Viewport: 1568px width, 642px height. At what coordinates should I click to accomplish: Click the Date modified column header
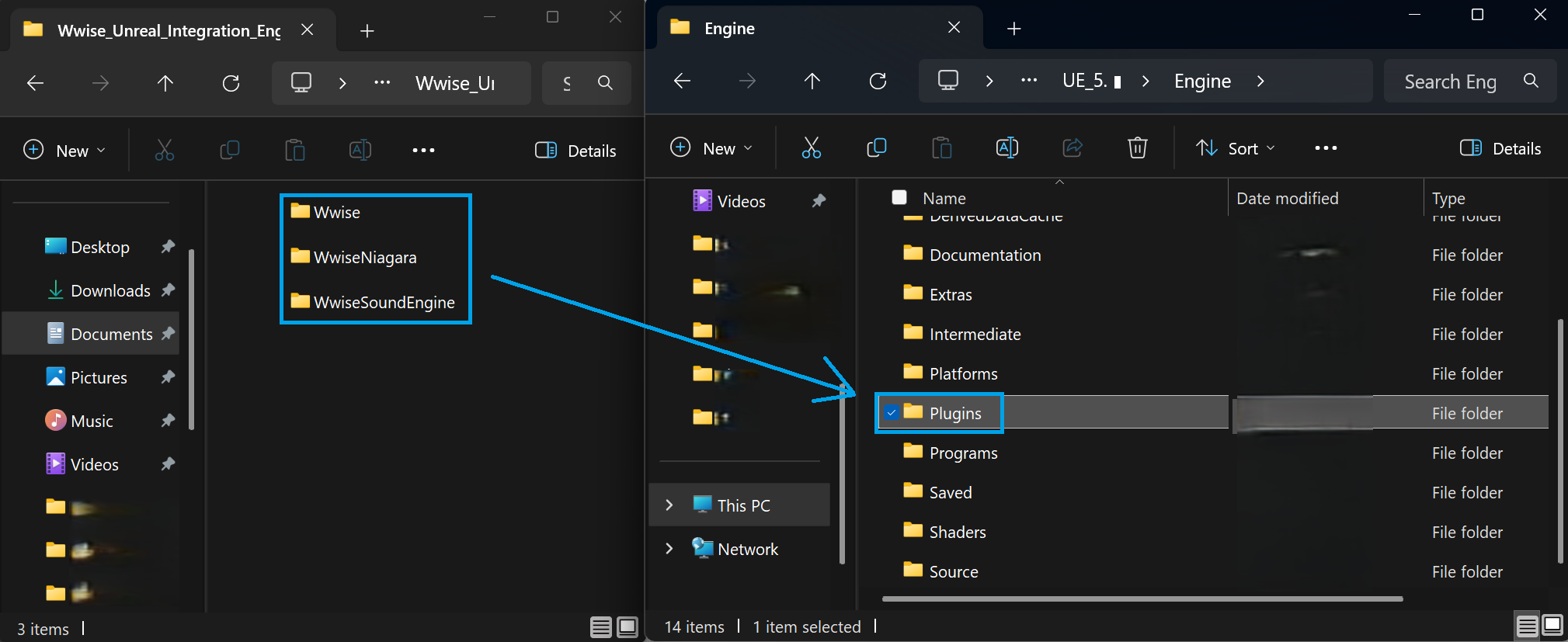(x=1287, y=198)
